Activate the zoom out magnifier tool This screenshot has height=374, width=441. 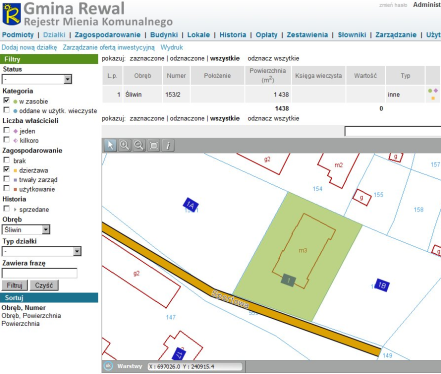[x=139, y=146]
